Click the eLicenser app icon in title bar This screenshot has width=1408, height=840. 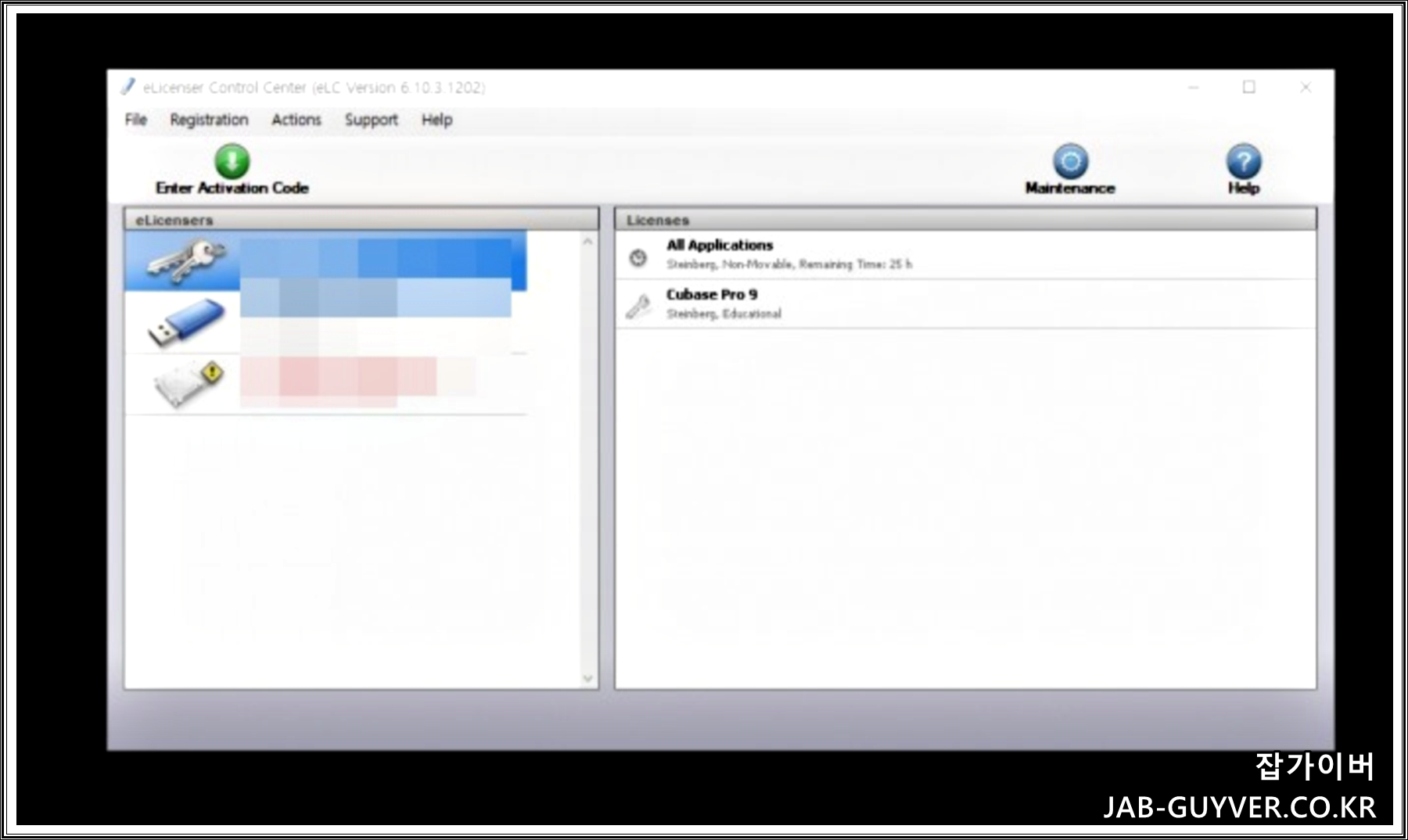coord(128,87)
